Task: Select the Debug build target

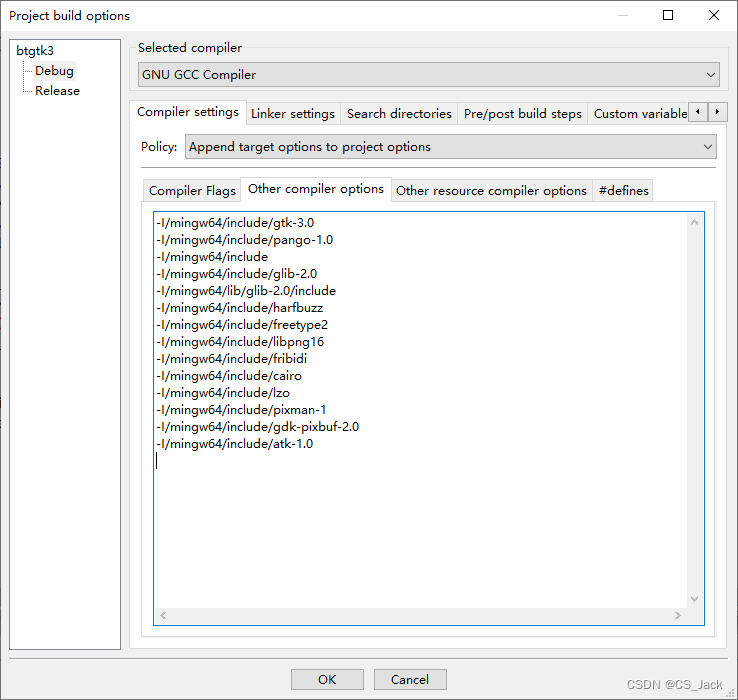Action: coord(54,71)
